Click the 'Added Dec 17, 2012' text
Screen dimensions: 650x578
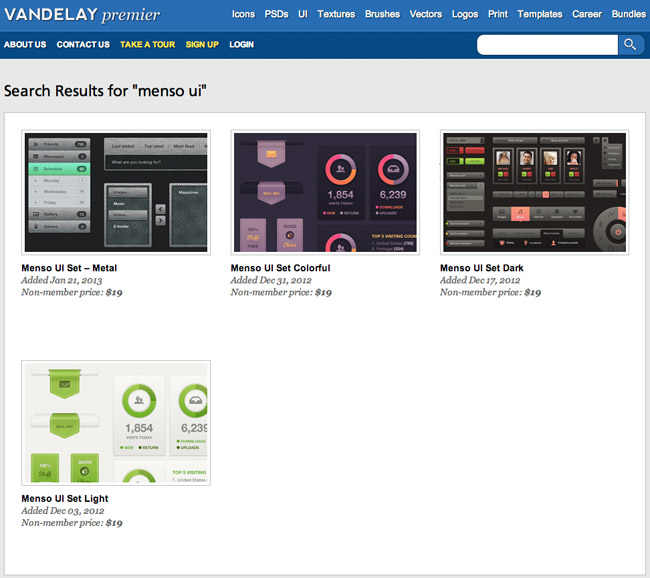pyautogui.click(x=480, y=280)
